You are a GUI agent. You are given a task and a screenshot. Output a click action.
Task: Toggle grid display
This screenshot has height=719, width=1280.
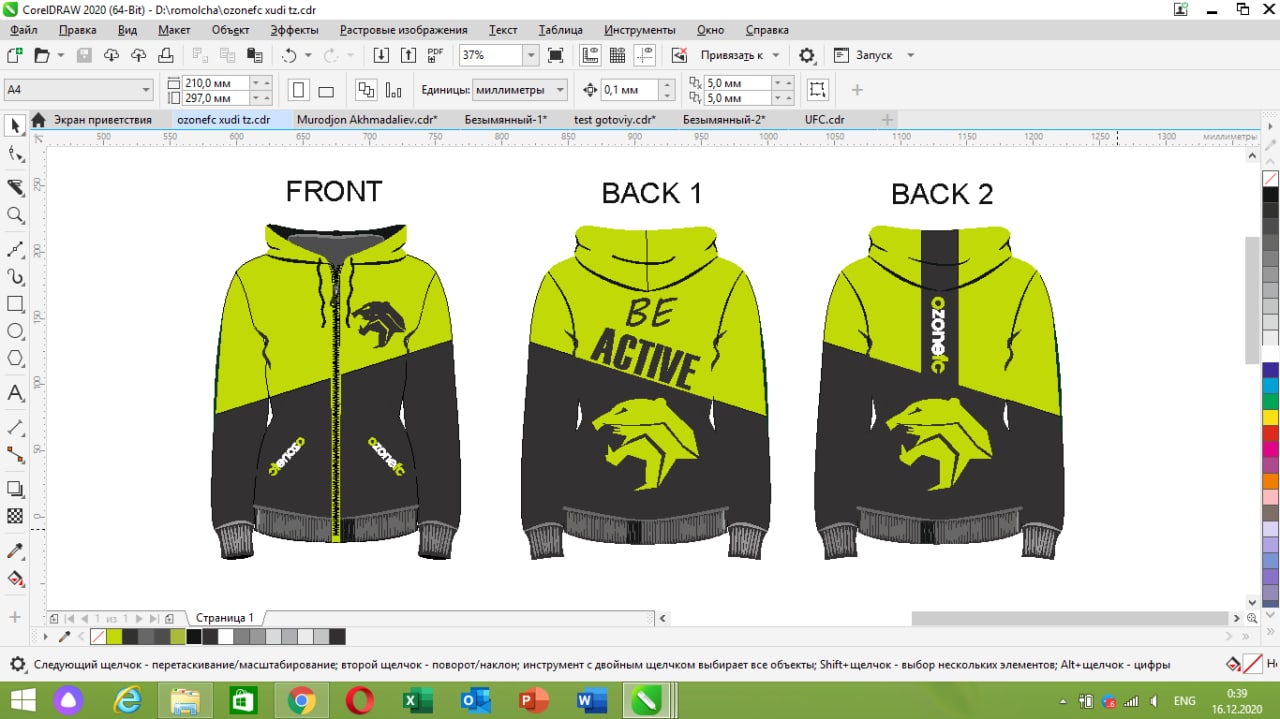click(617, 55)
